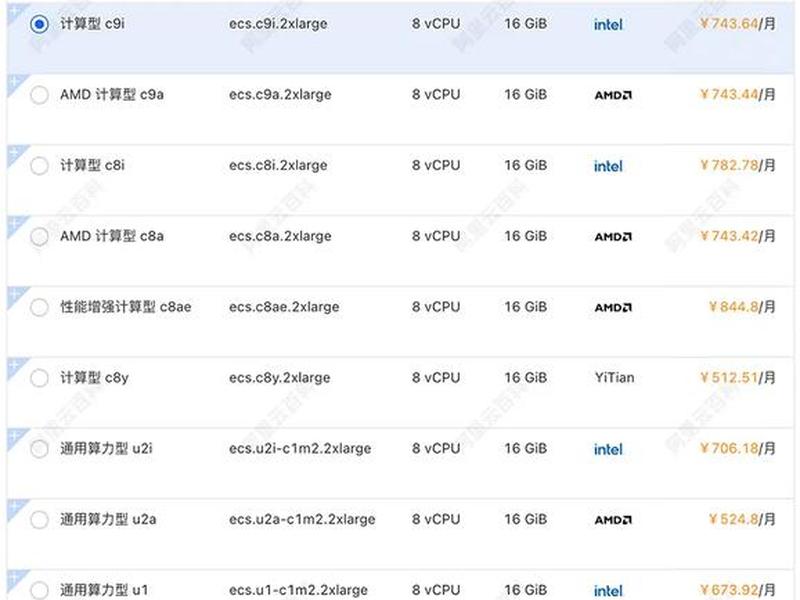The width and height of the screenshot is (800, 600).
Task: Choose the 性能增强计算型 c8ae radio option
Action: tap(39, 307)
